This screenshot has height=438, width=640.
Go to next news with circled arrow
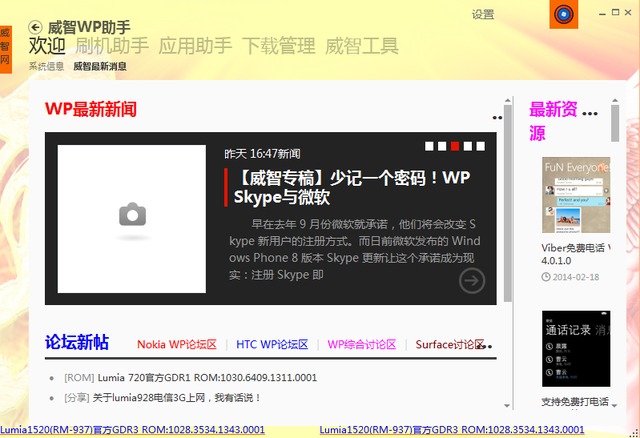click(472, 281)
